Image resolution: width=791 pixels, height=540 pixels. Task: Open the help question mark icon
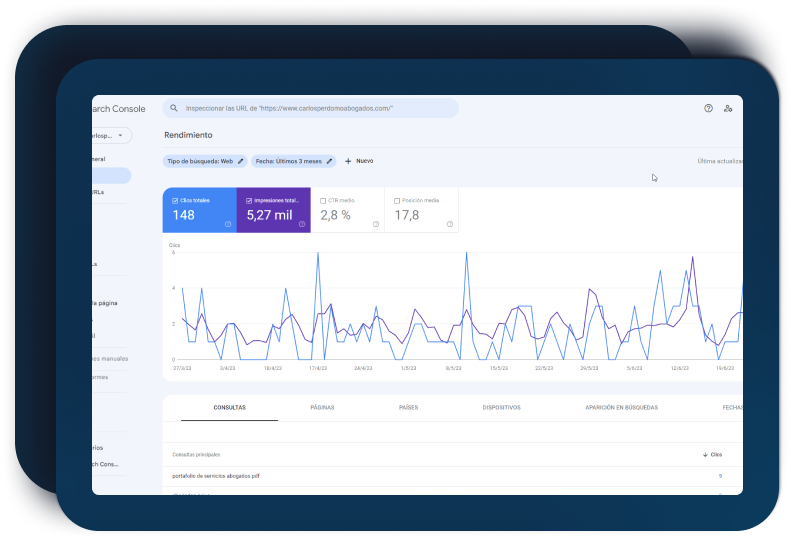pos(708,108)
